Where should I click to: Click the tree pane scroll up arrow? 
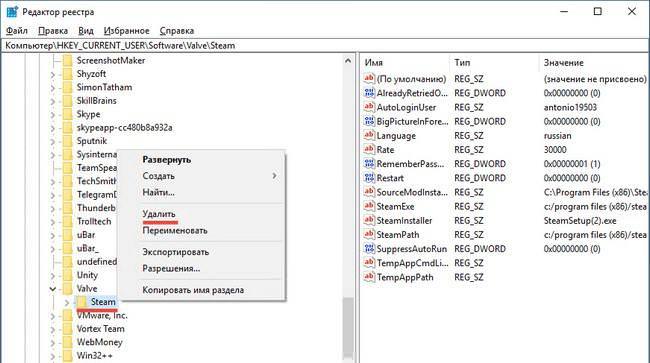[348, 61]
